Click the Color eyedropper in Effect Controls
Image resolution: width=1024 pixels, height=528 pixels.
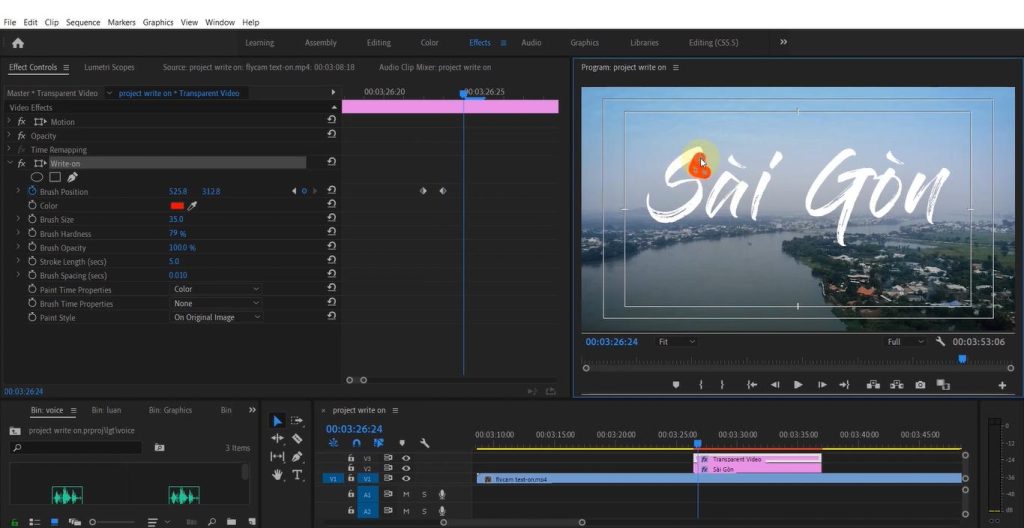[192, 206]
